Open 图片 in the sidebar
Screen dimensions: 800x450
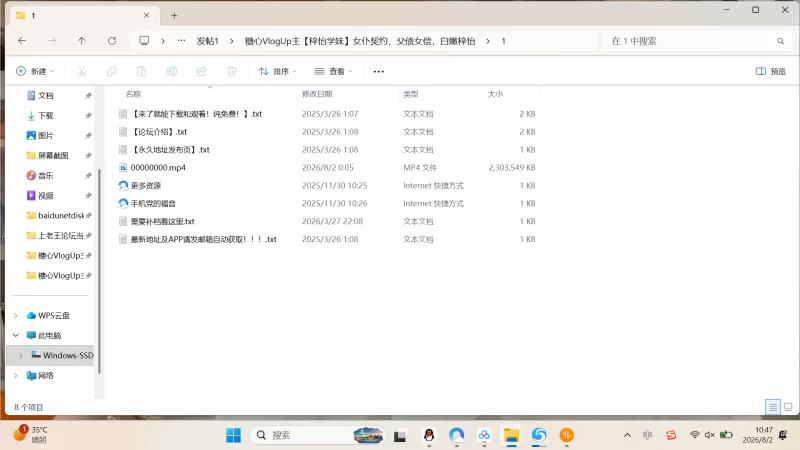click(45, 135)
